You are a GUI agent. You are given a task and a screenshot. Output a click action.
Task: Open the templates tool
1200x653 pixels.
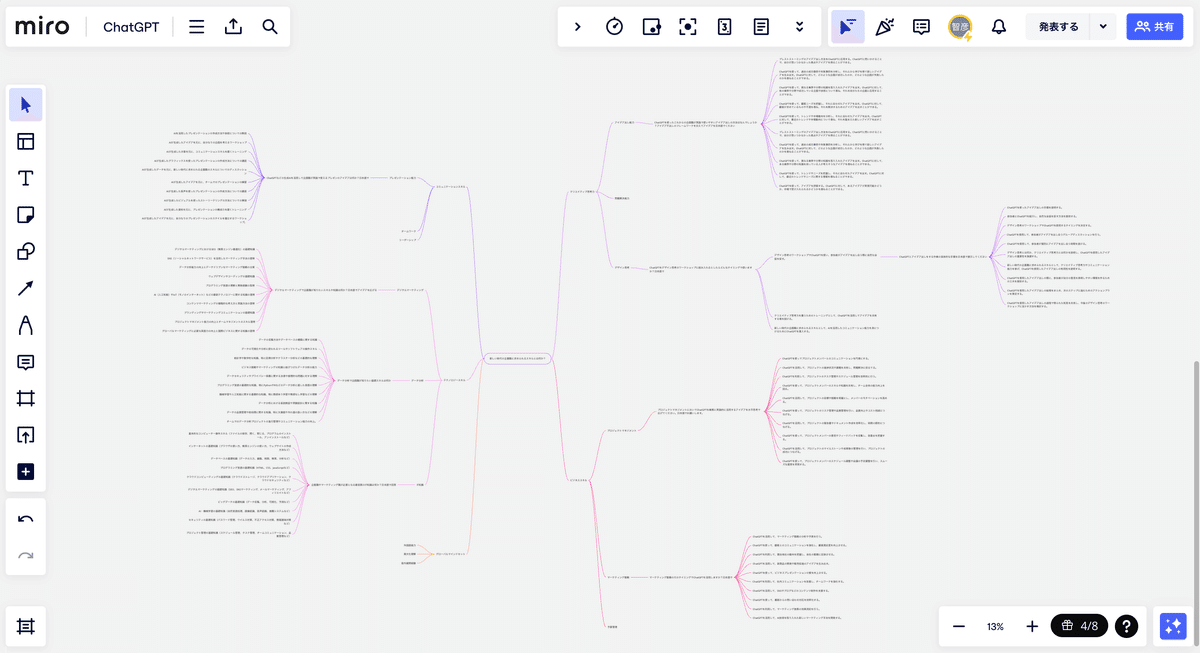pos(26,141)
